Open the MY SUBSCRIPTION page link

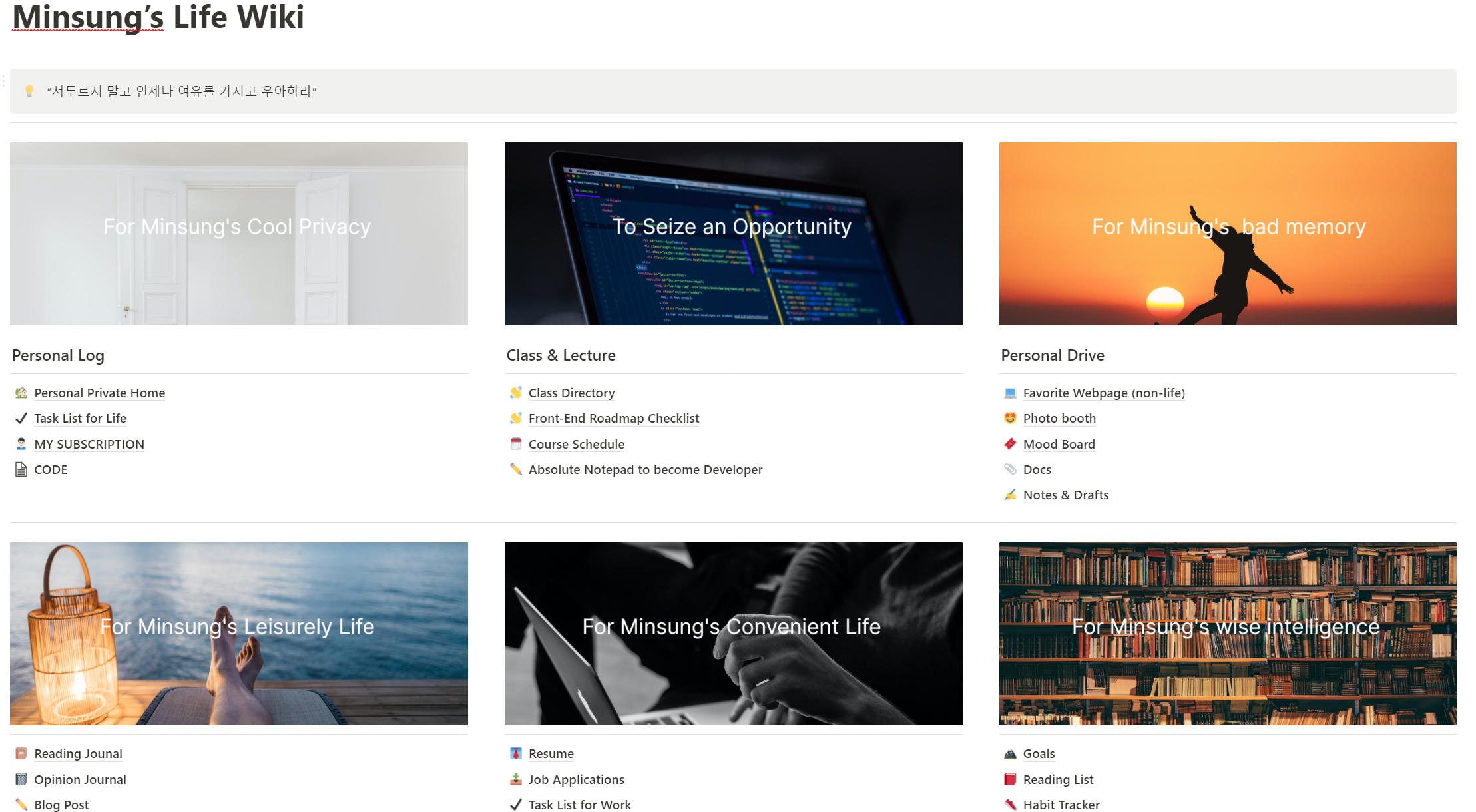pyautogui.click(x=89, y=444)
